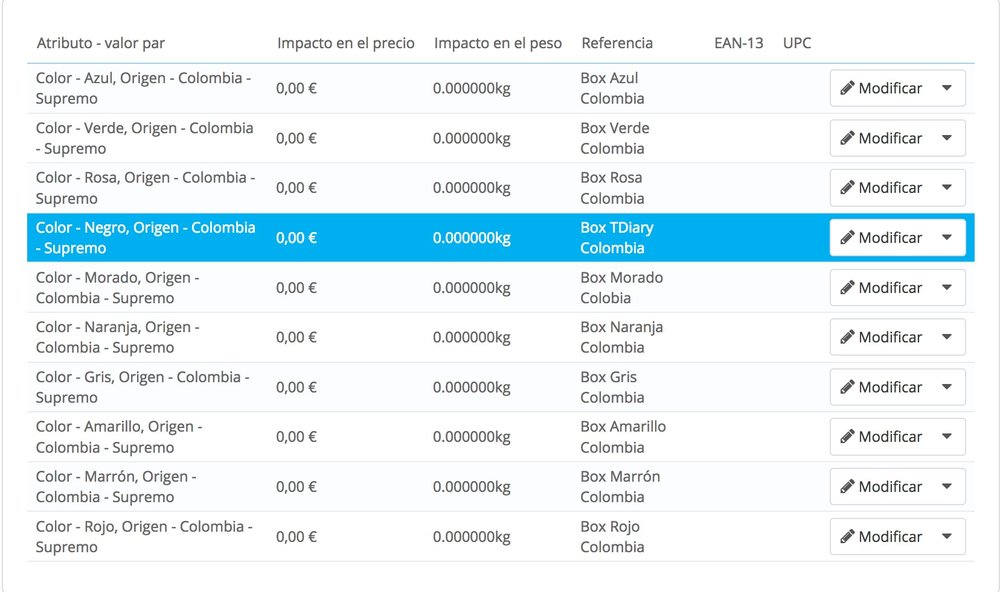Click 'Box Naranja Colombia' reference text

coord(622,337)
